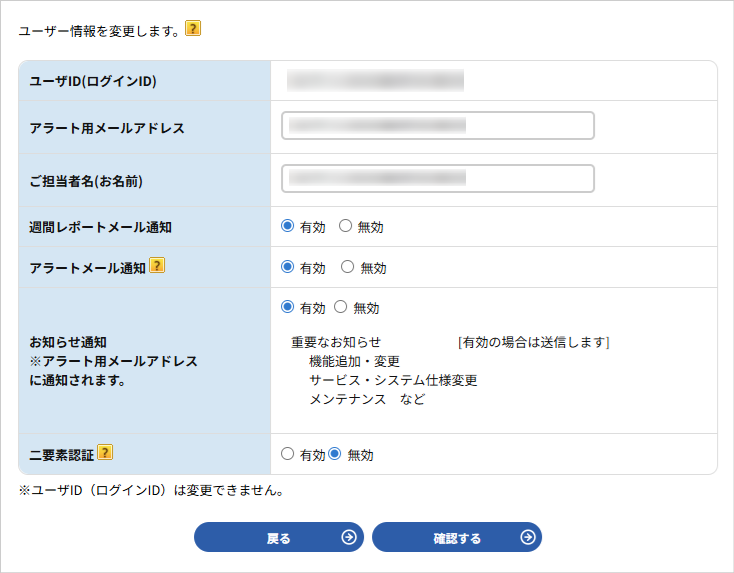Open the 二要素認証 help icon
The height and width of the screenshot is (573, 734).
[x=105, y=453]
